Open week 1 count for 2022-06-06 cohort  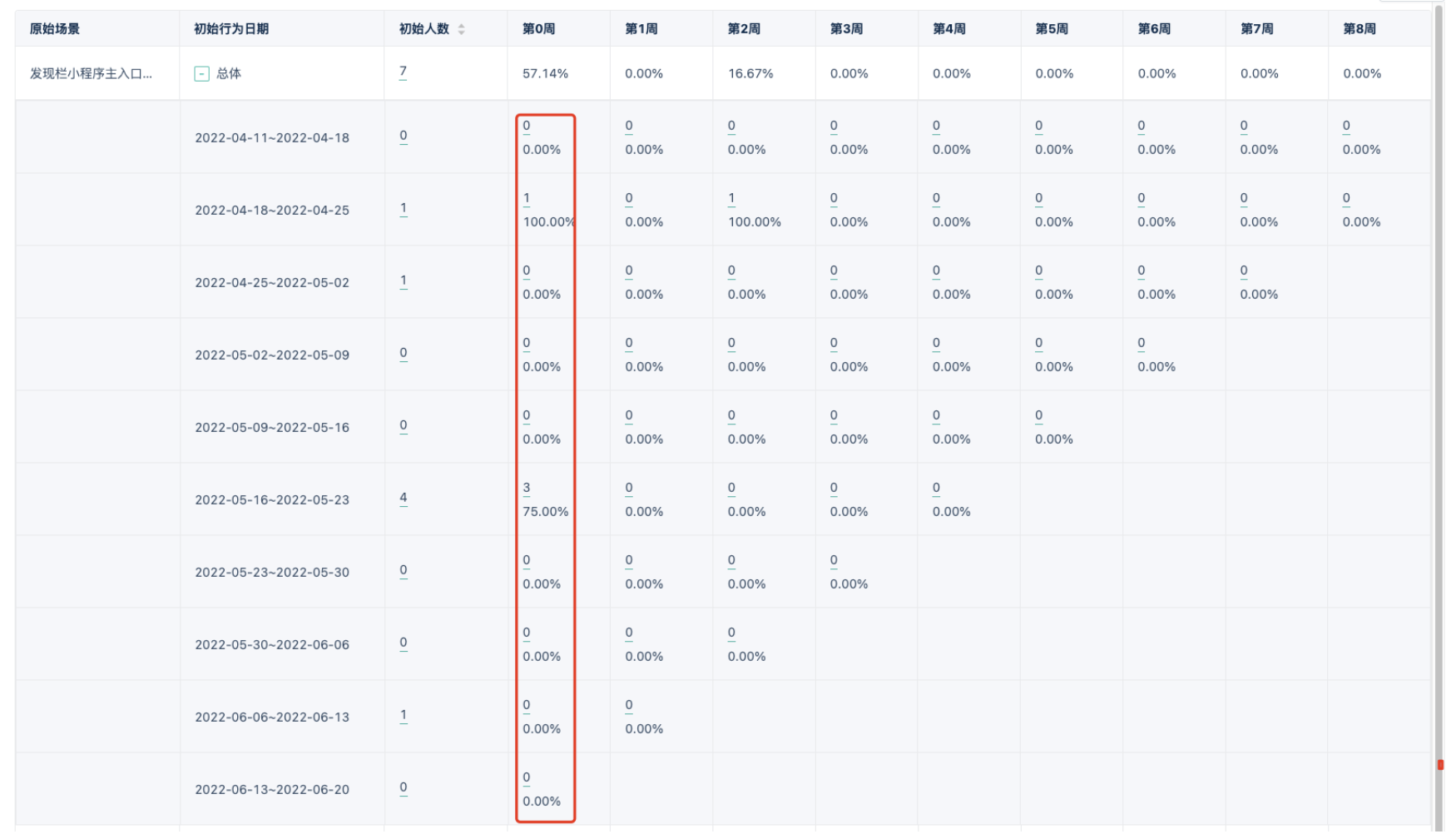tap(628, 706)
